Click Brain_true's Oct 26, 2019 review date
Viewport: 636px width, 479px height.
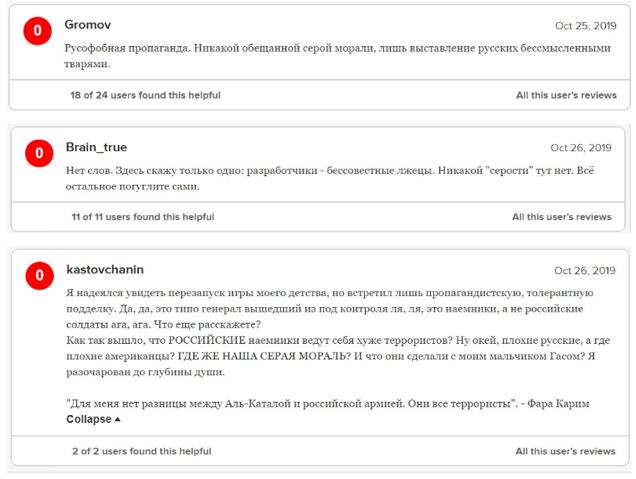point(581,148)
